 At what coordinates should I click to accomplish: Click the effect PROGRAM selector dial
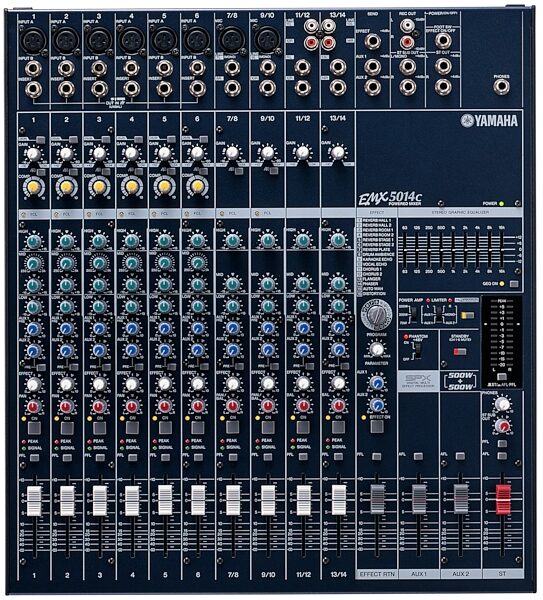click(x=376, y=315)
